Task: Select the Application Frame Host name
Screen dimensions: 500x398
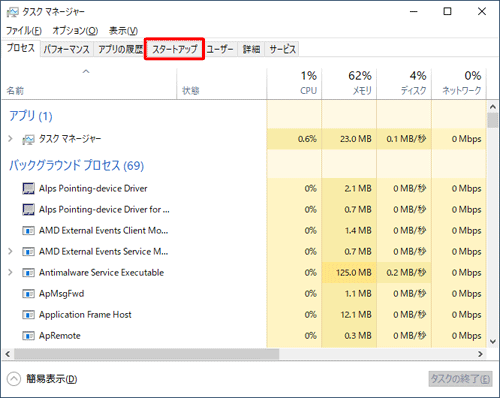Action: click(85, 315)
